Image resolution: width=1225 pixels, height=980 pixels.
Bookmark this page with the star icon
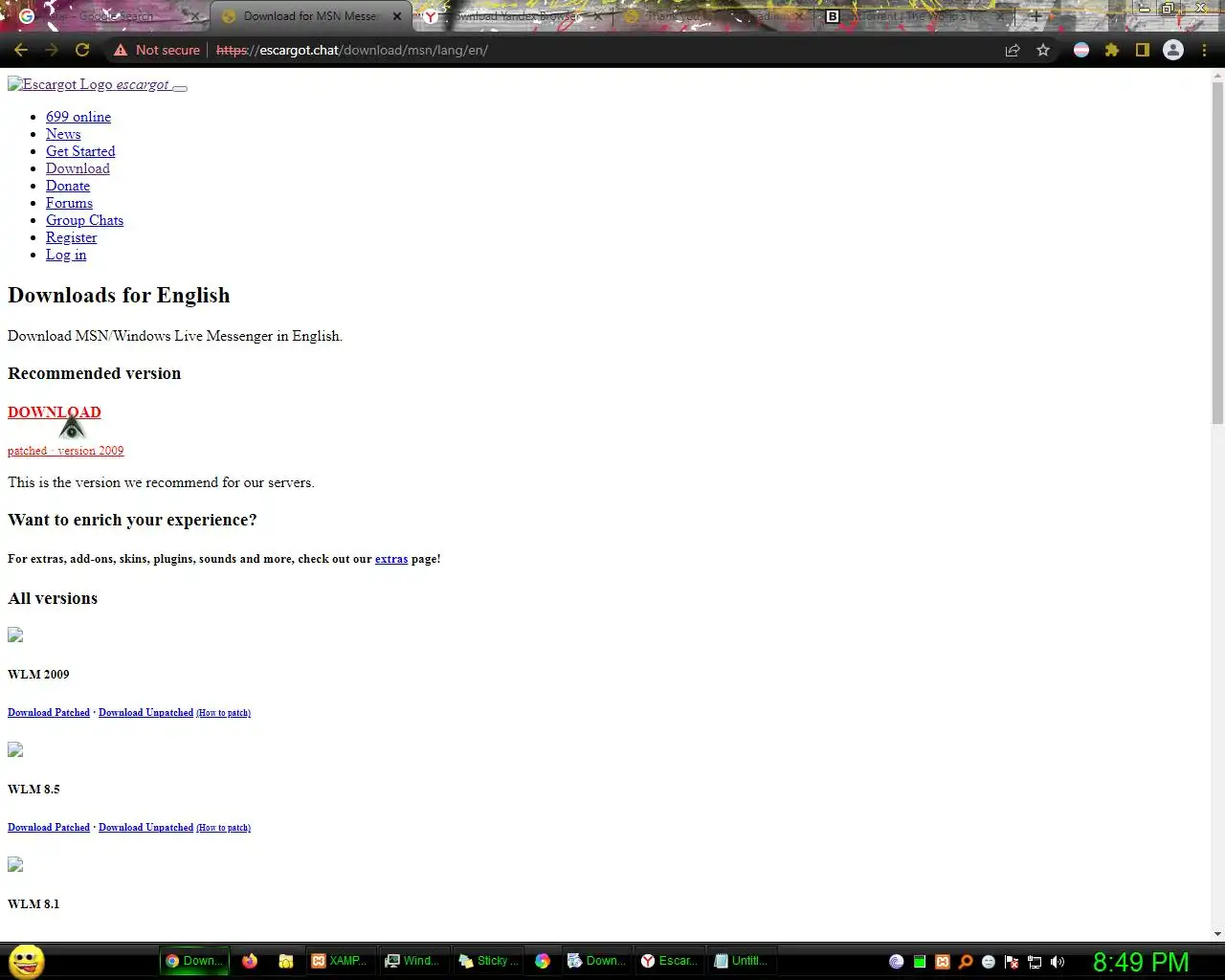(x=1043, y=50)
